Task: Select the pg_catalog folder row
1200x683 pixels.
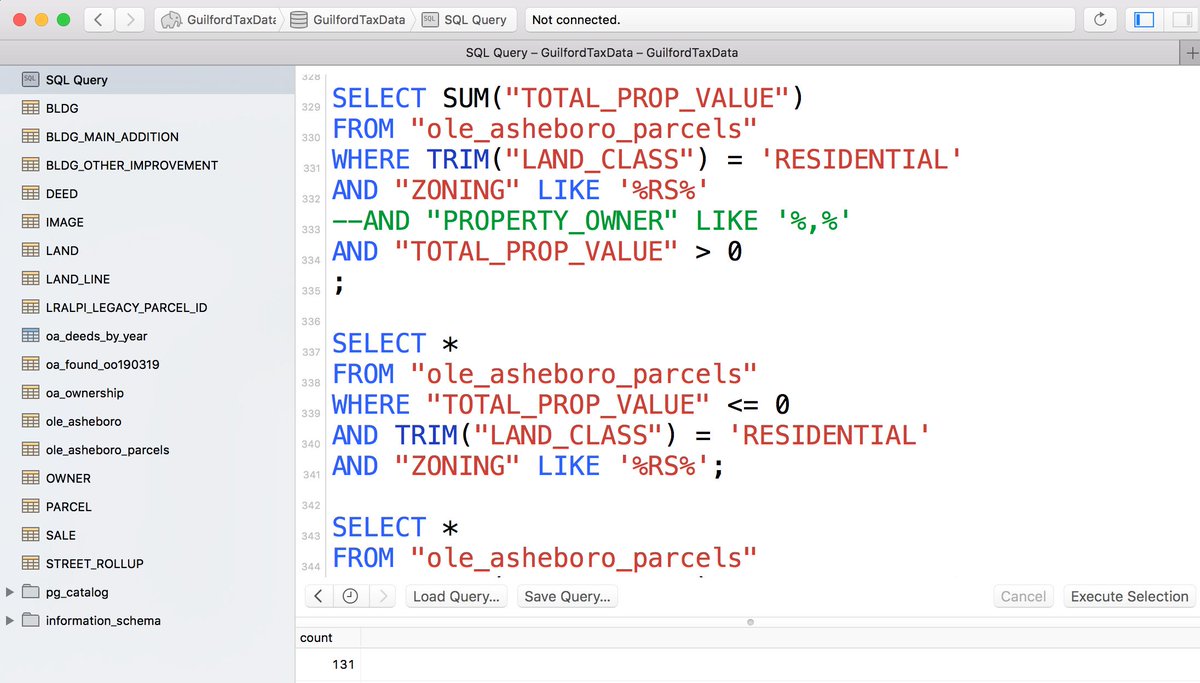Action: 147,592
